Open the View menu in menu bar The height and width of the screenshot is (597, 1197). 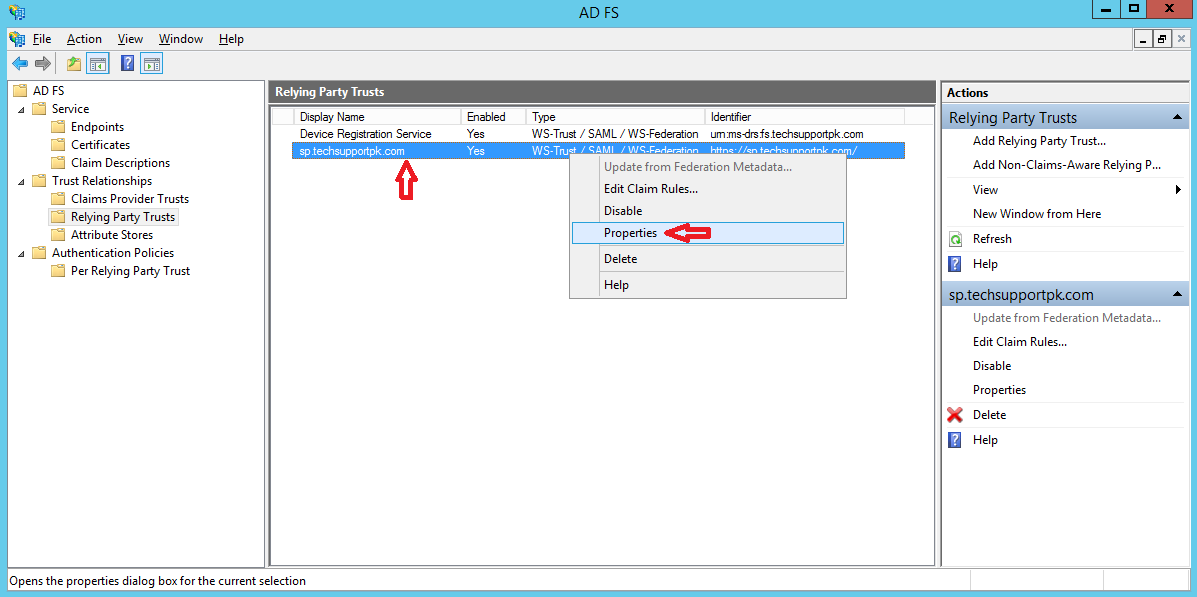(x=131, y=38)
